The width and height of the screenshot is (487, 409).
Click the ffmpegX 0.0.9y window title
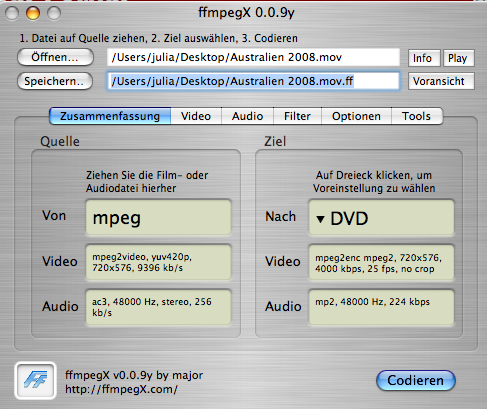pyautogui.click(x=247, y=13)
